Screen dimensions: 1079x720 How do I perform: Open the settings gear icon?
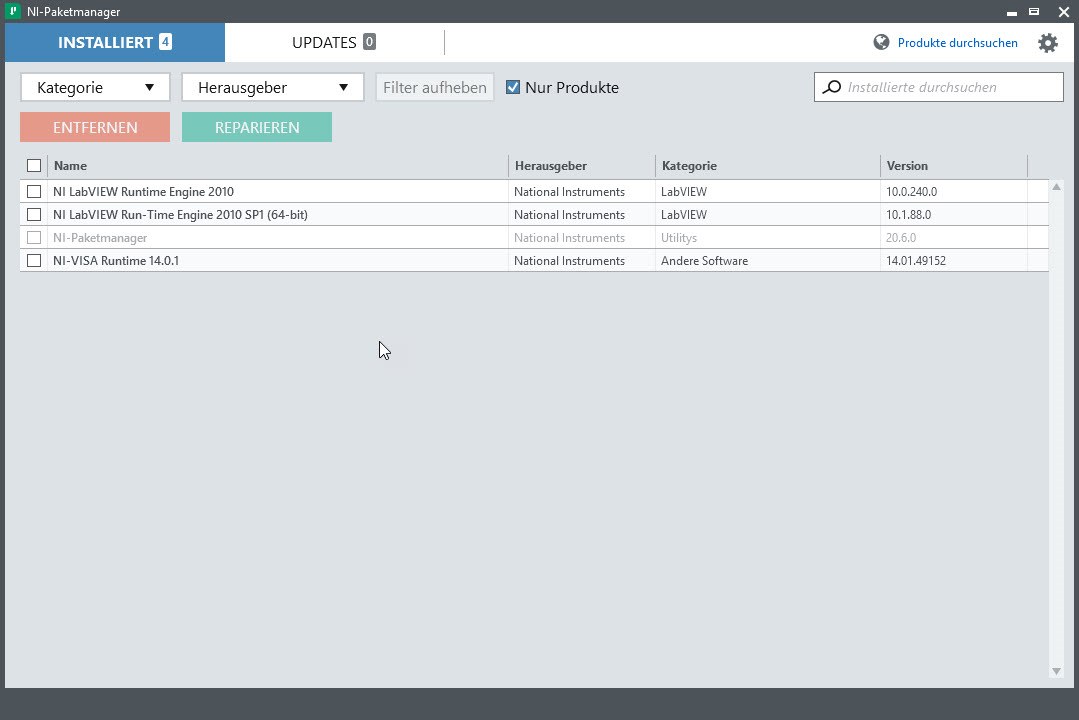[1047, 43]
